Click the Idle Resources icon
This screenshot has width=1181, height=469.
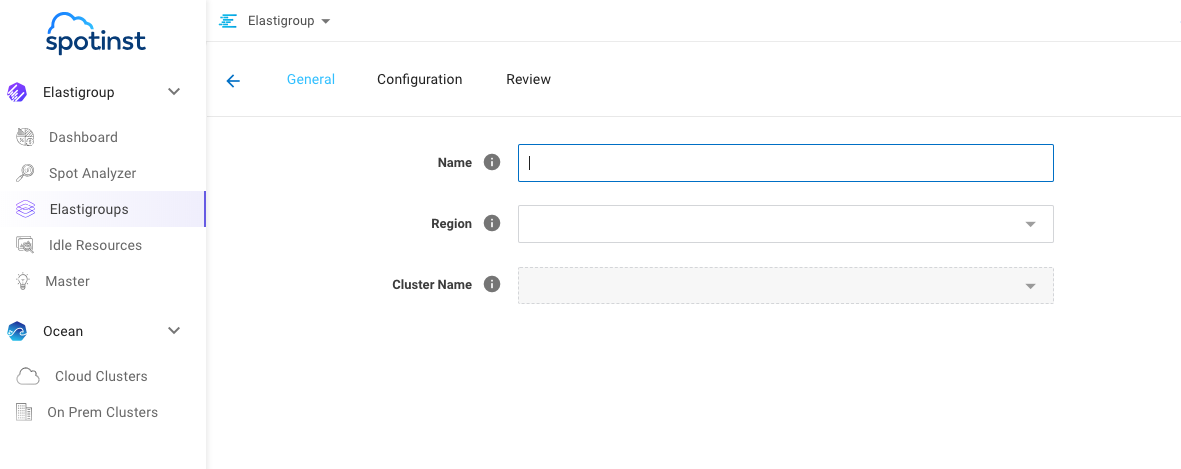point(26,245)
